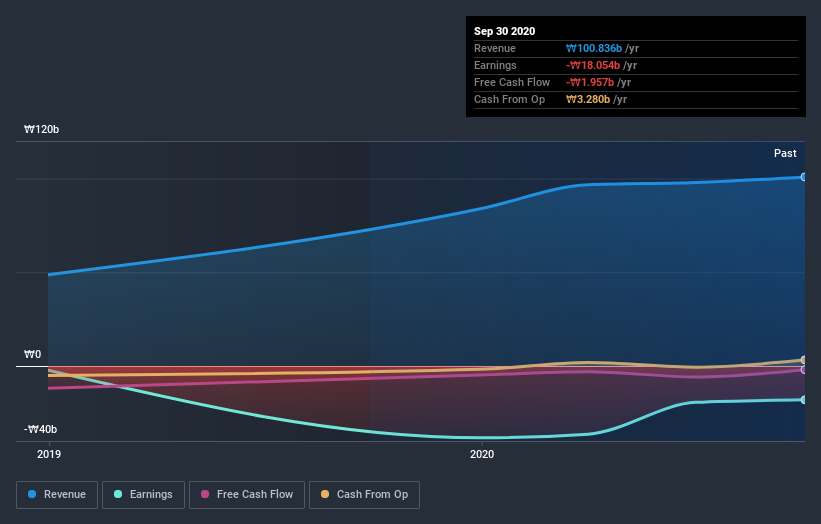Toggle the Earnings legend button
Image resolution: width=821 pixels, height=524 pixels.
(x=143, y=495)
